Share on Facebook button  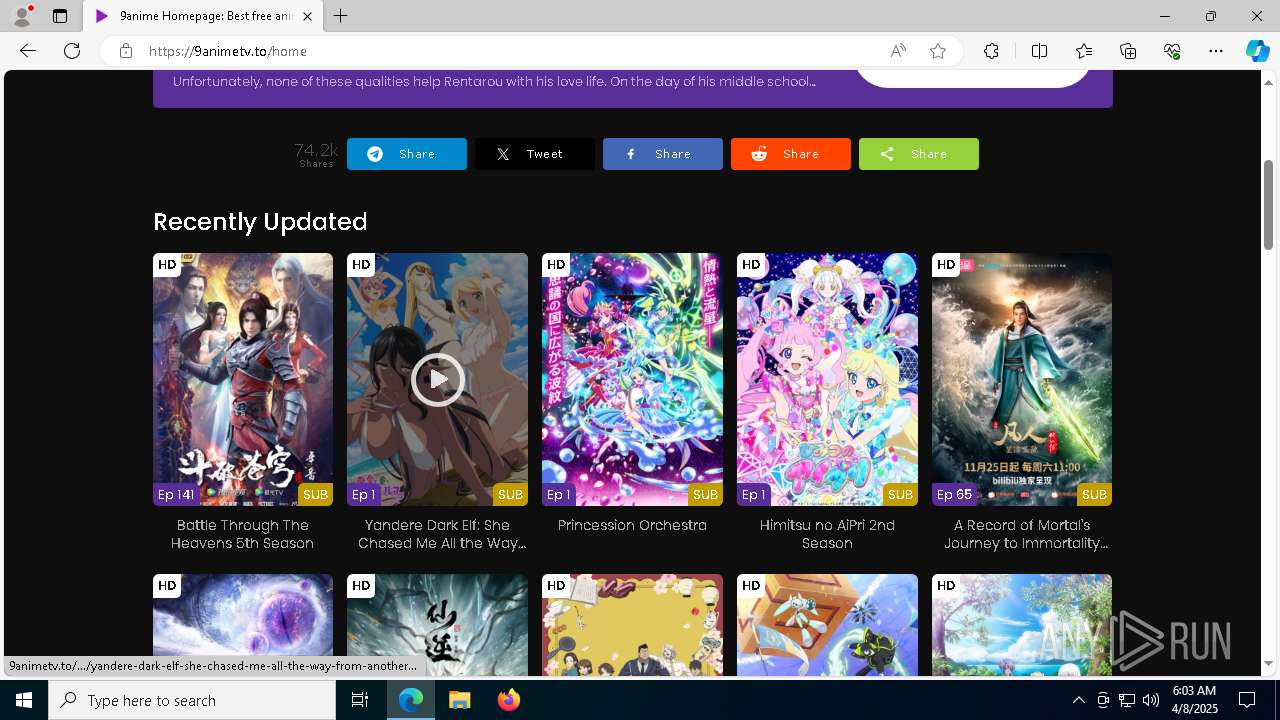click(663, 154)
